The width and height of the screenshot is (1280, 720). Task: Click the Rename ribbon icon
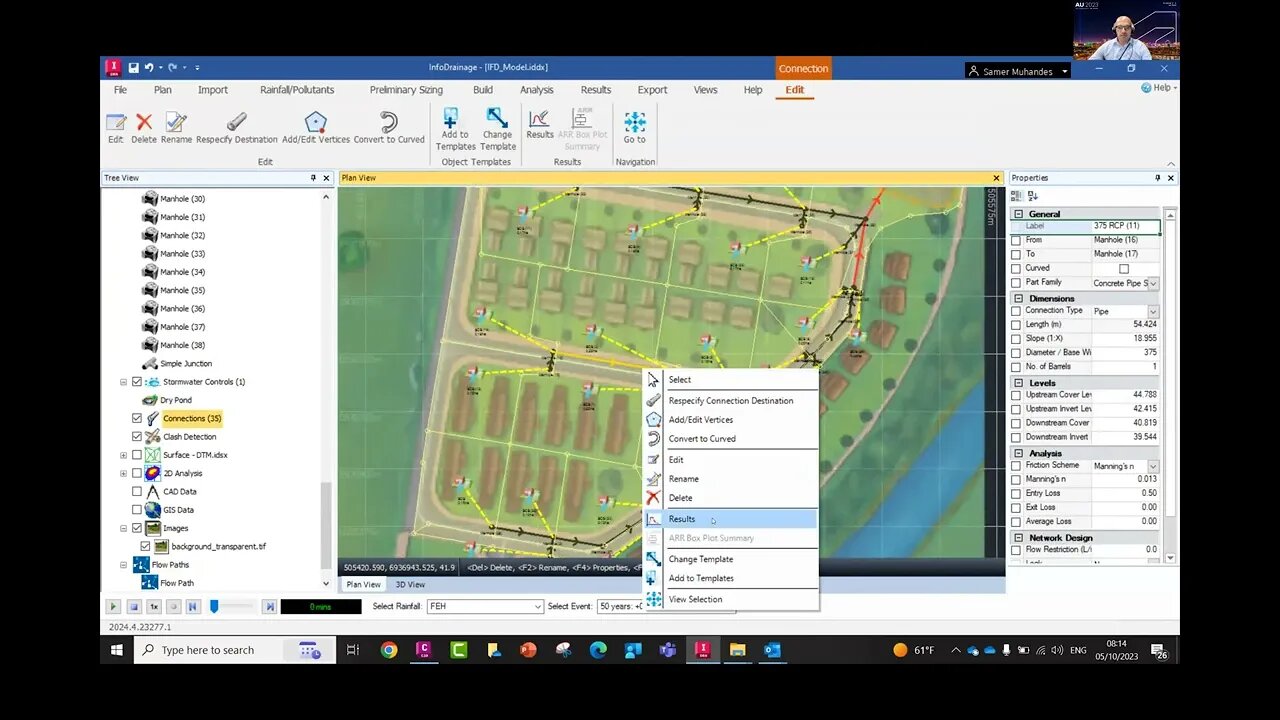[x=176, y=122]
